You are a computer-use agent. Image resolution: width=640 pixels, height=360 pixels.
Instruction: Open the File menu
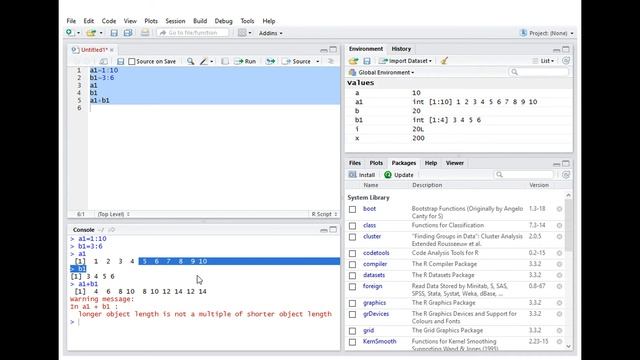pyautogui.click(x=71, y=21)
